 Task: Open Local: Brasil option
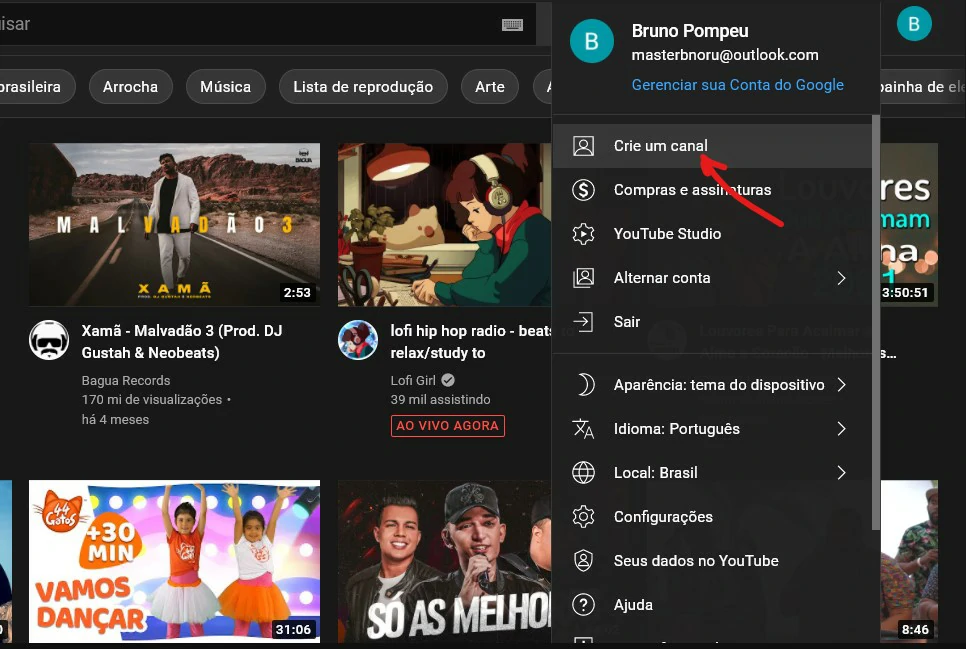[712, 473]
